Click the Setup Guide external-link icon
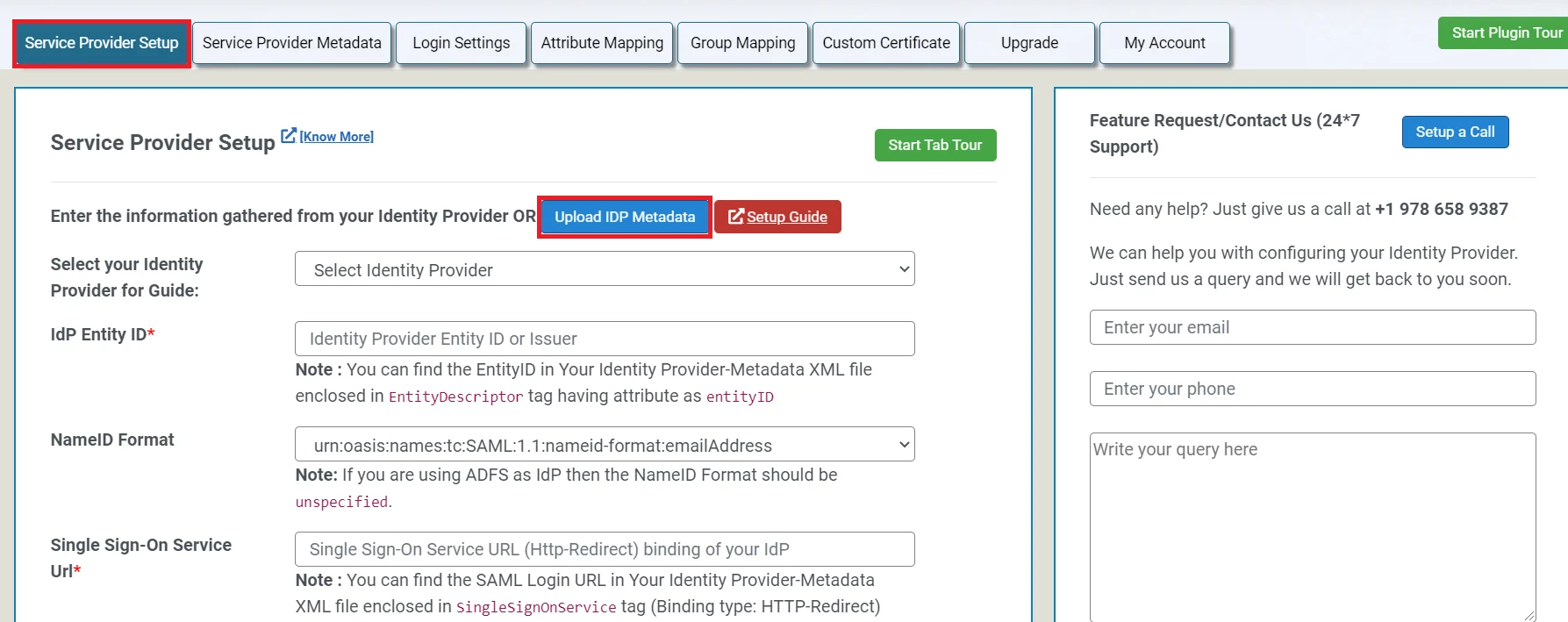Image resolution: width=1568 pixels, height=622 pixels. pyautogui.click(x=736, y=217)
